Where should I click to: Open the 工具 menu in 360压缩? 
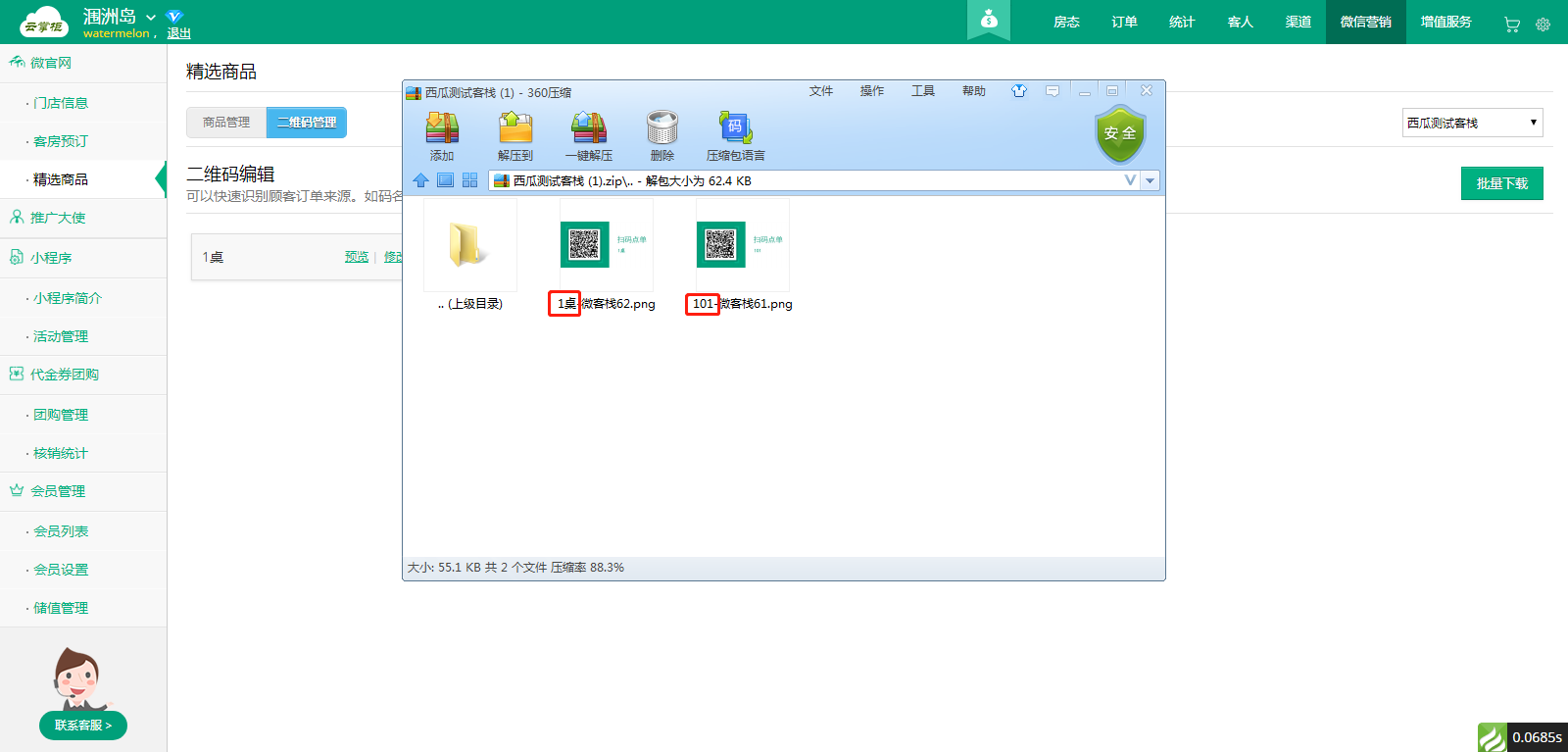click(923, 91)
